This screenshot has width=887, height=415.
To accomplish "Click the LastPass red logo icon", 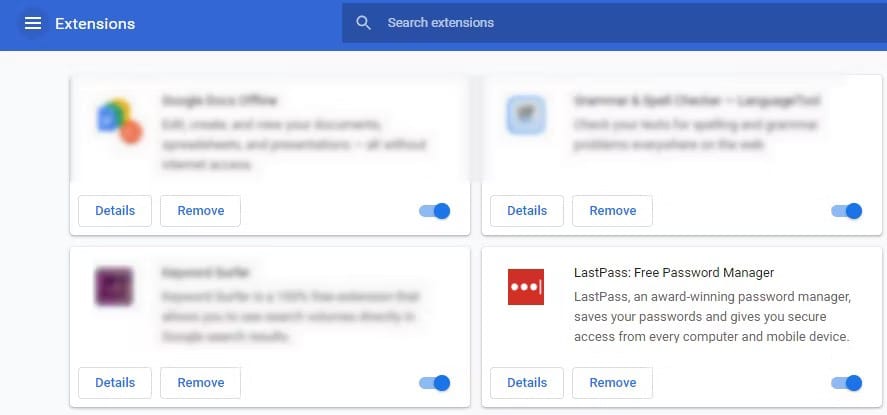I will coord(526,287).
